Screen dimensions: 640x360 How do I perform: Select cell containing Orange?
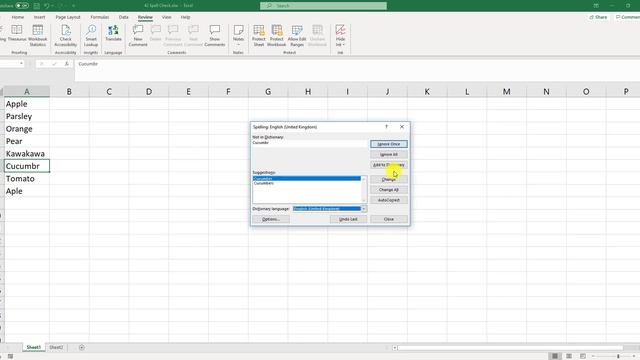pos(27,129)
